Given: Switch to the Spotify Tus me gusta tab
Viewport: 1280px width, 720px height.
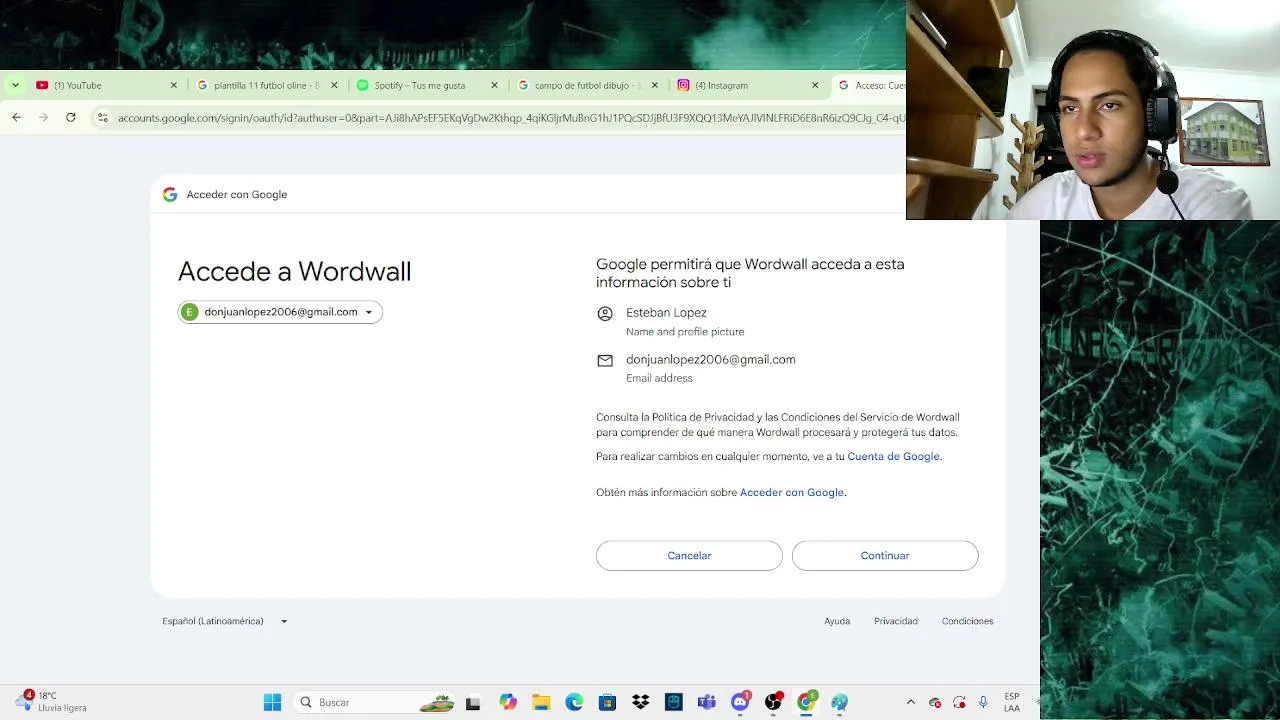Looking at the screenshot, I should pos(428,85).
